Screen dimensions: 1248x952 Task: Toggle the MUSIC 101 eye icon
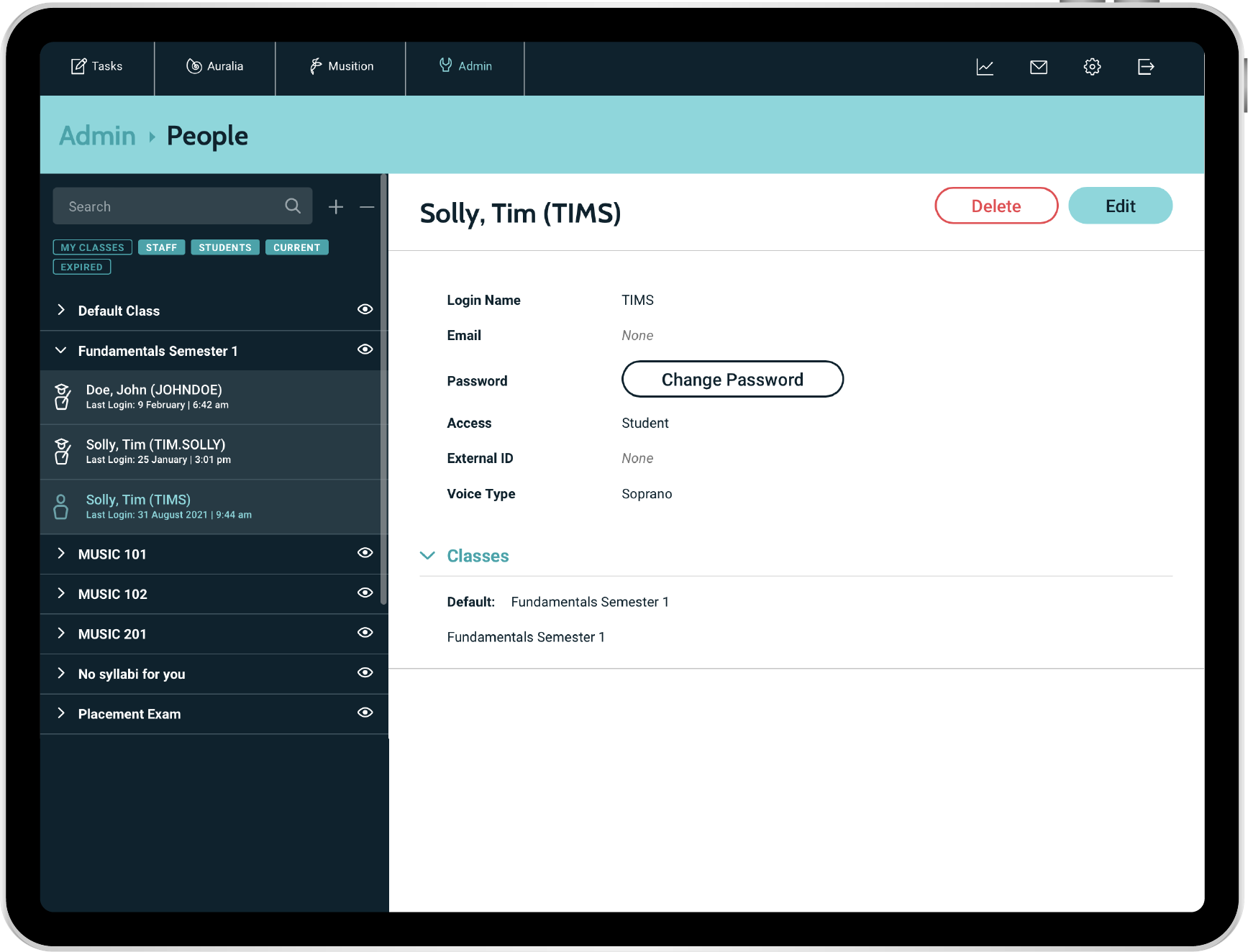[x=365, y=553]
